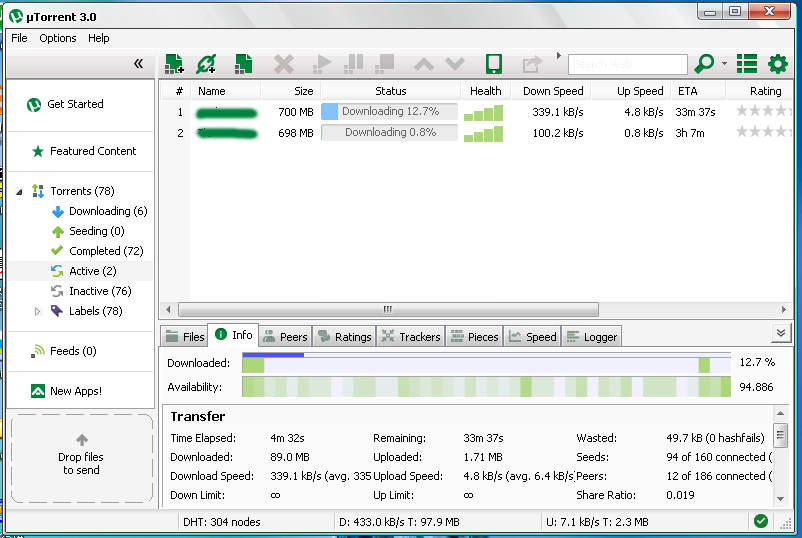Select Downloading (6) filter
Screen dimensions: 802x538
tap(99, 211)
